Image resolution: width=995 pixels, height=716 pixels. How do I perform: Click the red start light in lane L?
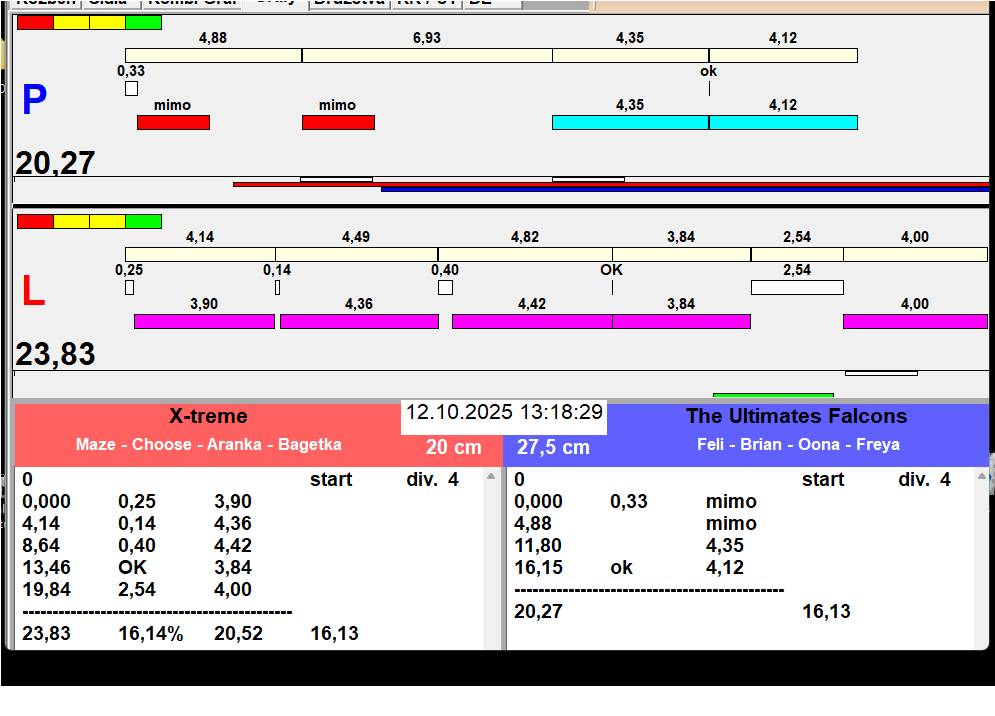(x=35, y=221)
